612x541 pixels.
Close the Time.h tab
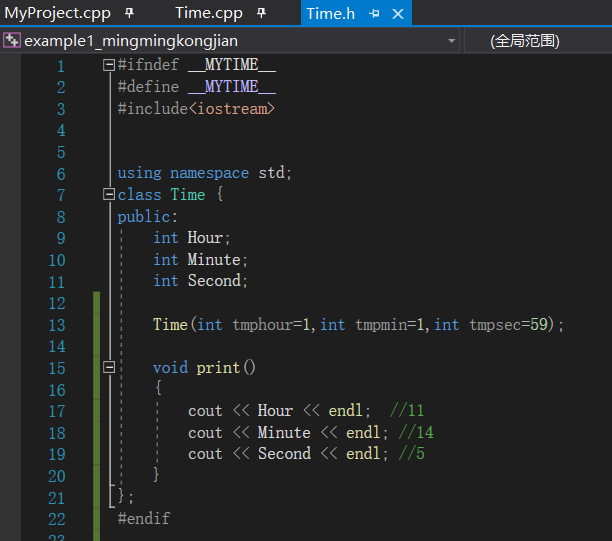tap(398, 14)
